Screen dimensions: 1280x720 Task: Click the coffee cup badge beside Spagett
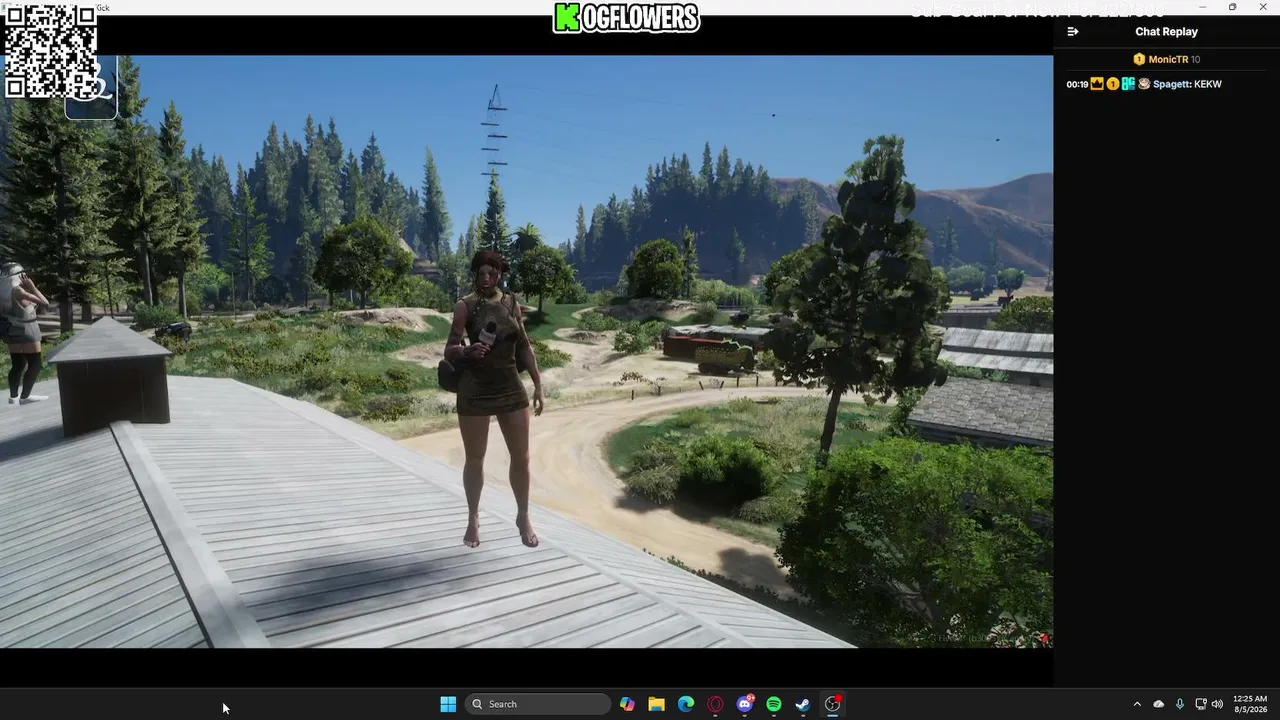pyautogui.click(x=1144, y=84)
